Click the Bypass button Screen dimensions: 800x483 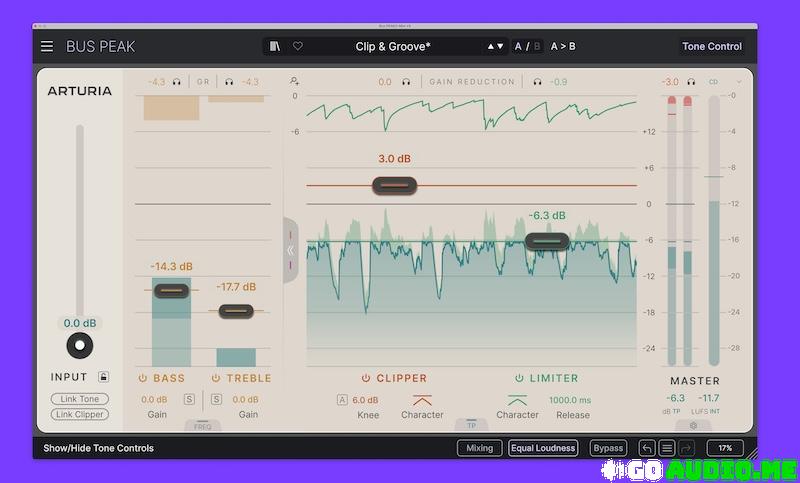point(608,448)
